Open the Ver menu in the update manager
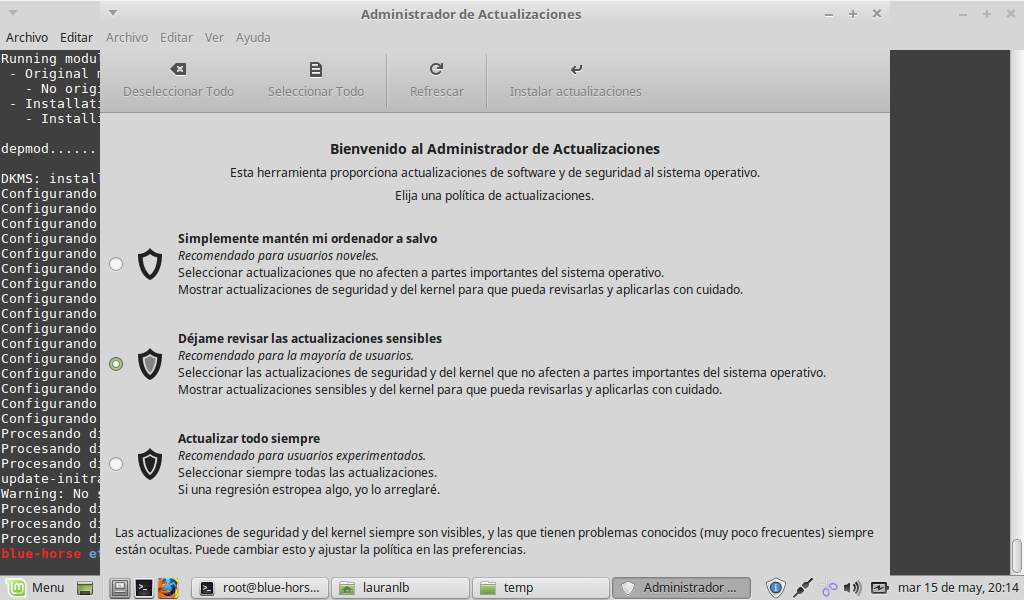This screenshot has width=1024, height=600. pyautogui.click(x=214, y=37)
